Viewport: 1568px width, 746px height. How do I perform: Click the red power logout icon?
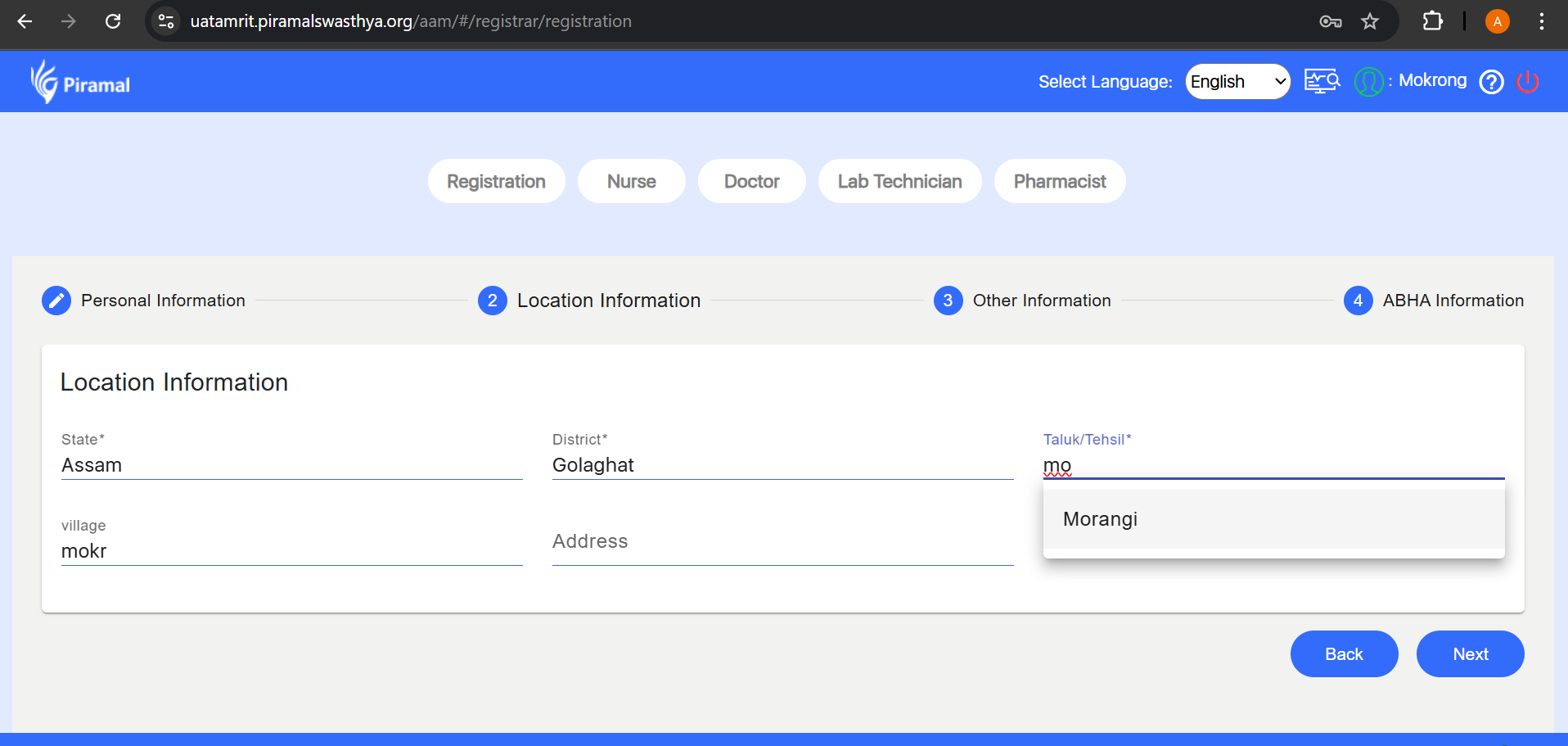1527,82
